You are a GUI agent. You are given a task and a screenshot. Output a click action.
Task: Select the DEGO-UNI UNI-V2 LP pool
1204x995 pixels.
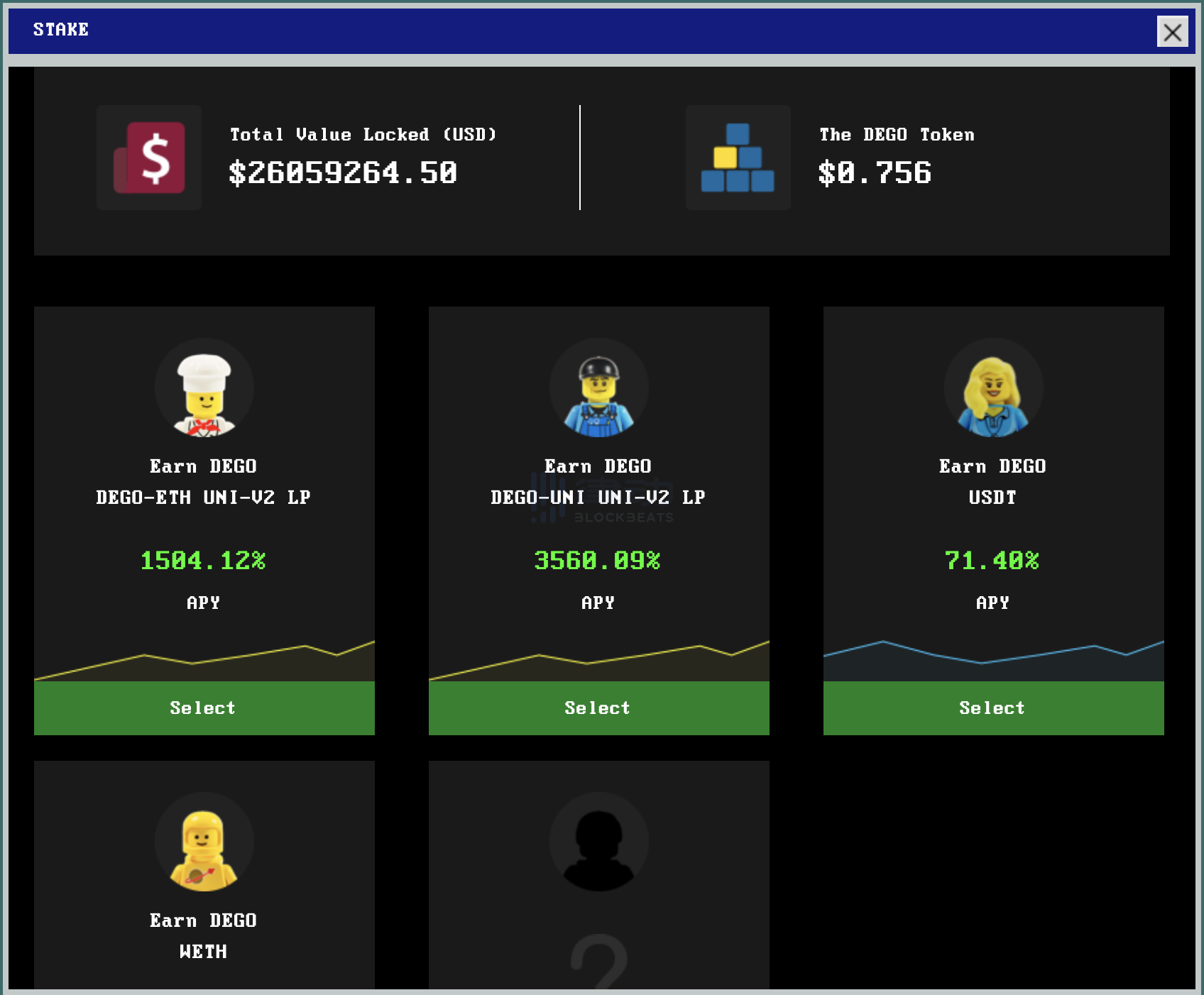pos(598,708)
